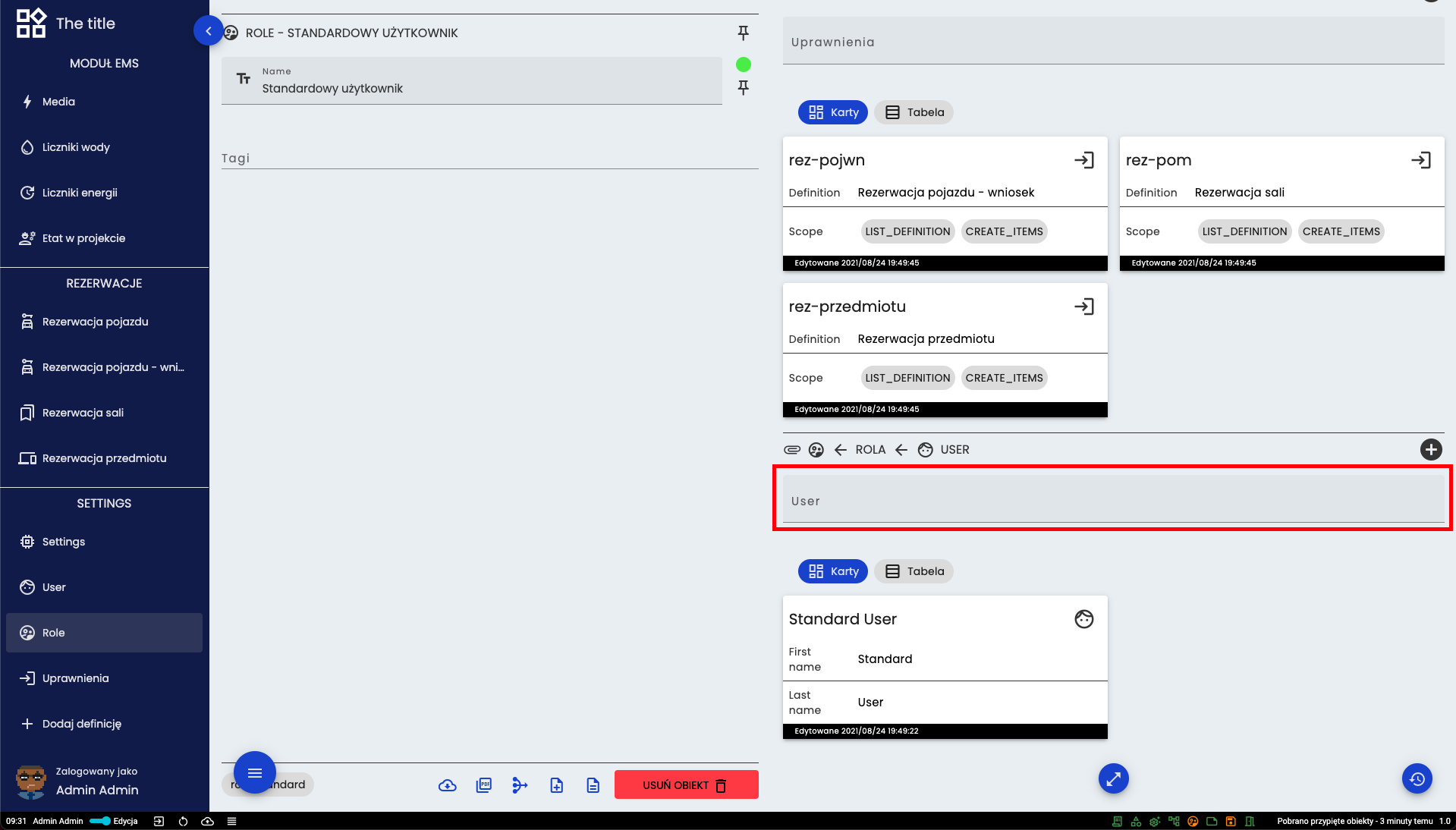Click the Tagi field

pyautogui.click(x=490, y=158)
